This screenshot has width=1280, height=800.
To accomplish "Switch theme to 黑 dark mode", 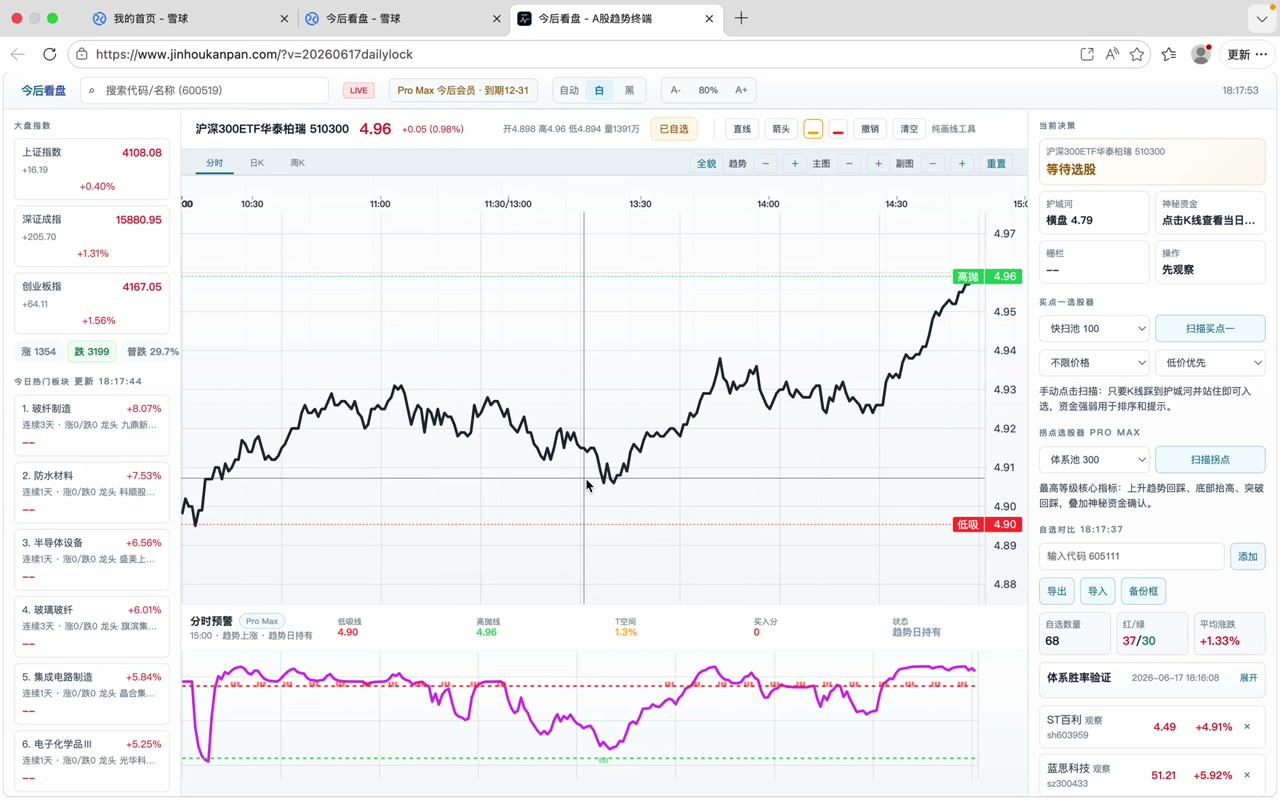I will (x=629, y=90).
